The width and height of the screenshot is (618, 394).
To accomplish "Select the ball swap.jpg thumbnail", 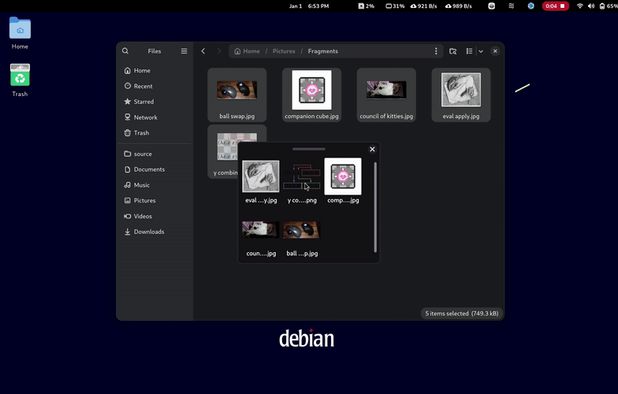I will [237, 90].
